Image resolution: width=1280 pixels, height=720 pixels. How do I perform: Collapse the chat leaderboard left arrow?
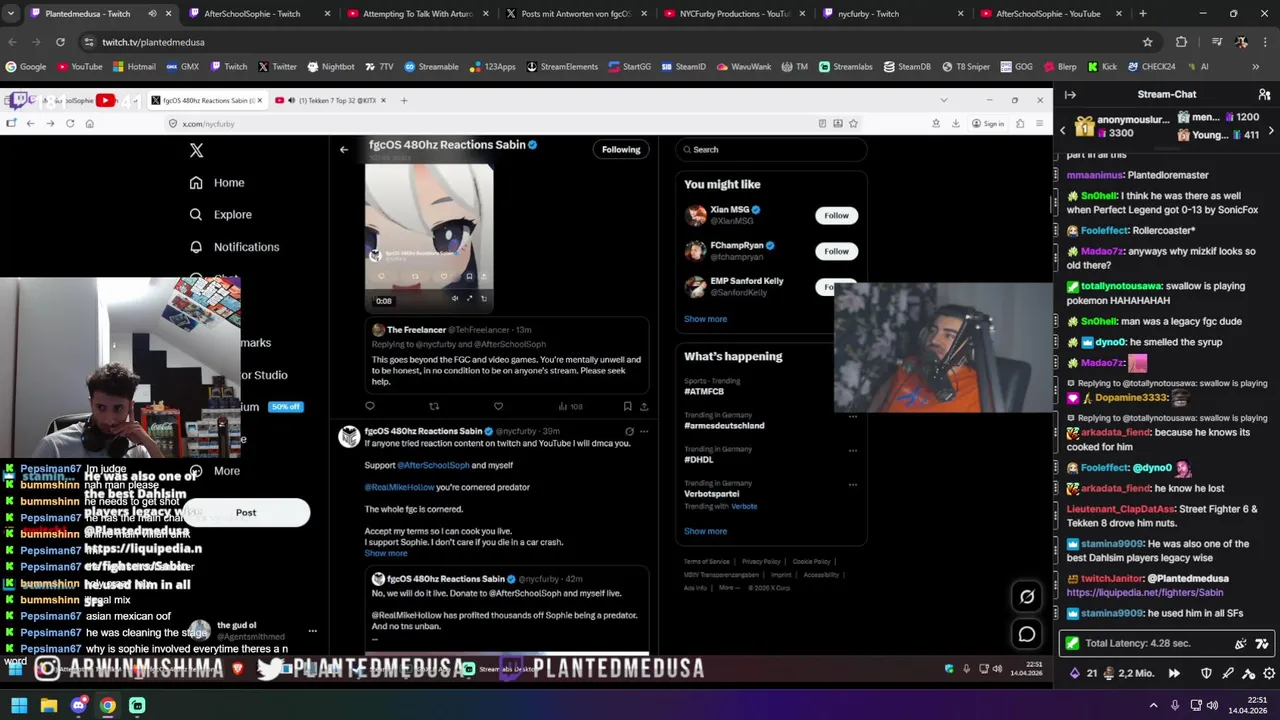(x=1063, y=130)
